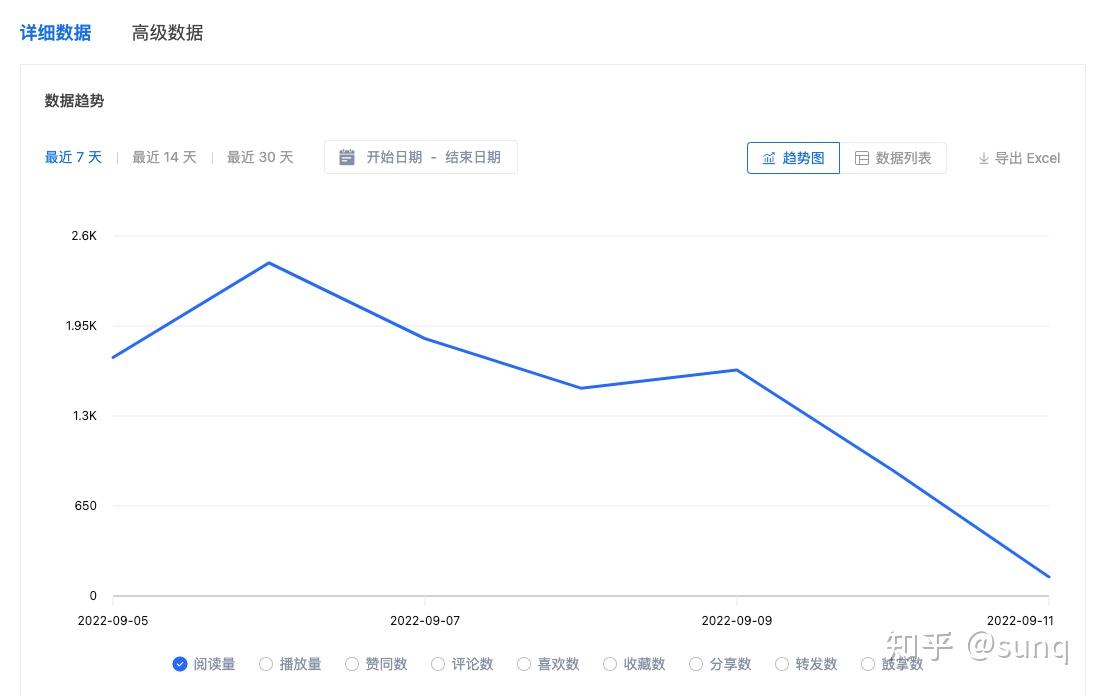Click the calendar icon in date picker
Viewport: 1098px width, 696px height.
(347, 157)
